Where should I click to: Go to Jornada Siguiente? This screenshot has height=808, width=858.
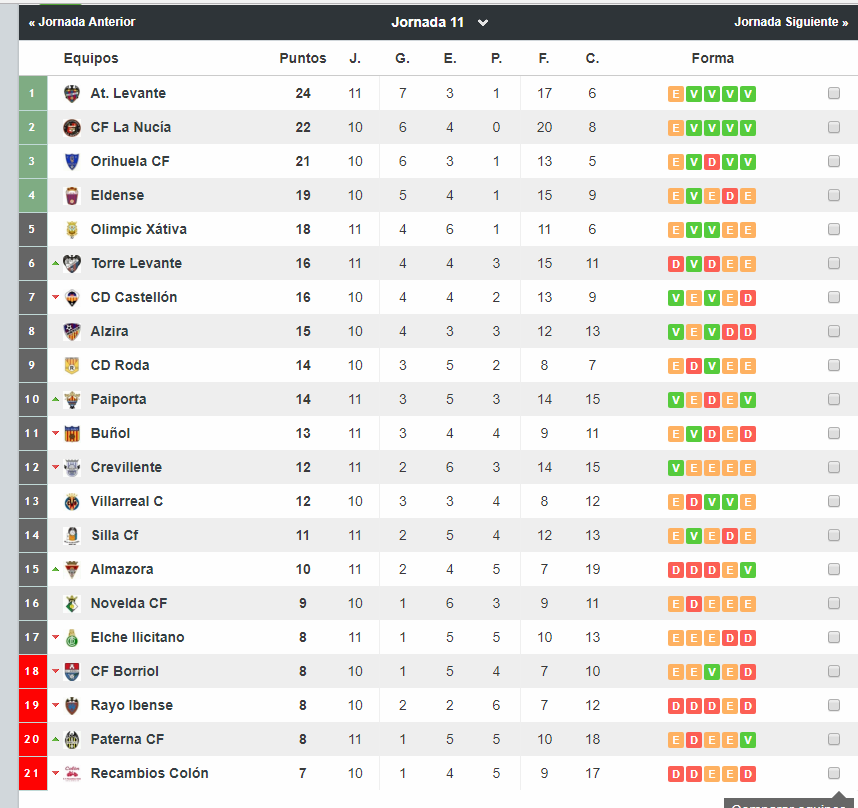pyautogui.click(x=790, y=22)
